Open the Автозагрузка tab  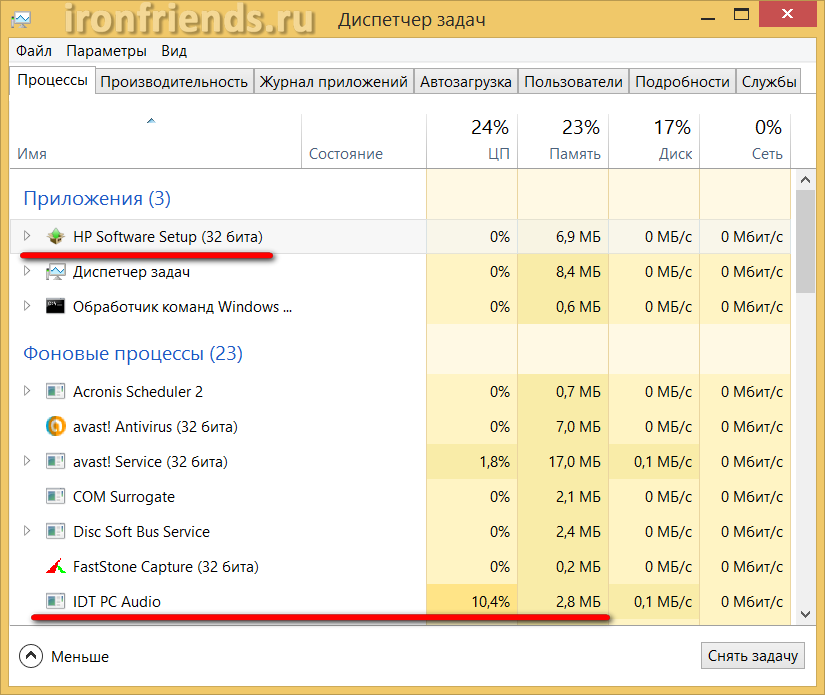pos(466,82)
